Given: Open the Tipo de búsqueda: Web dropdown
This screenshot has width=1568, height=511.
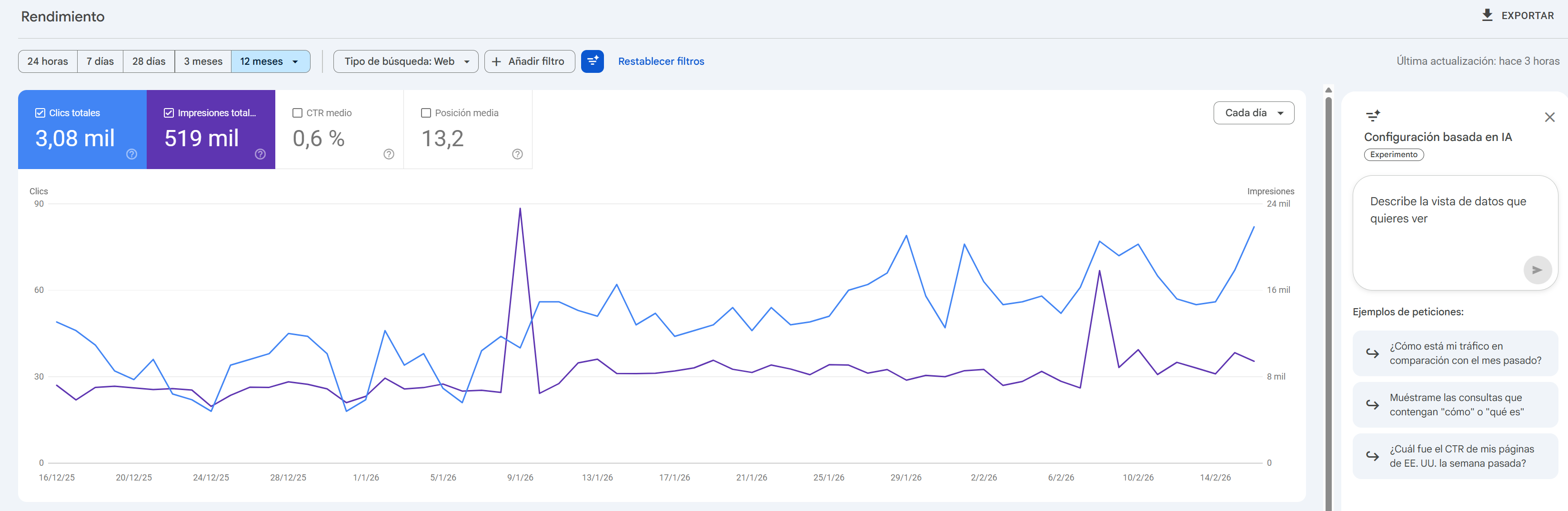Looking at the screenshot, I should pos(405,61).
